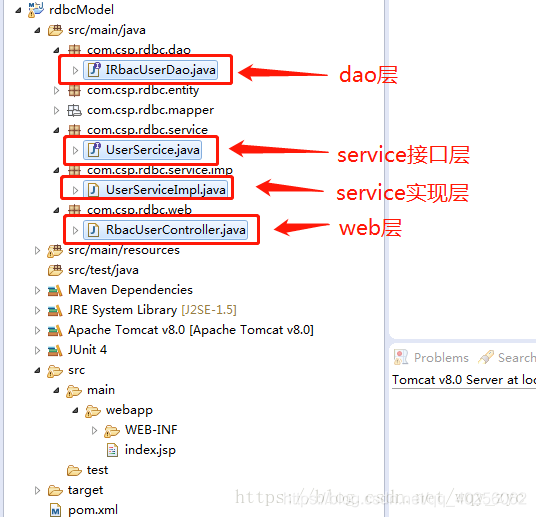Expand the target folder
Viewport: 536px width, 517px height.
(x=37, y=491)
